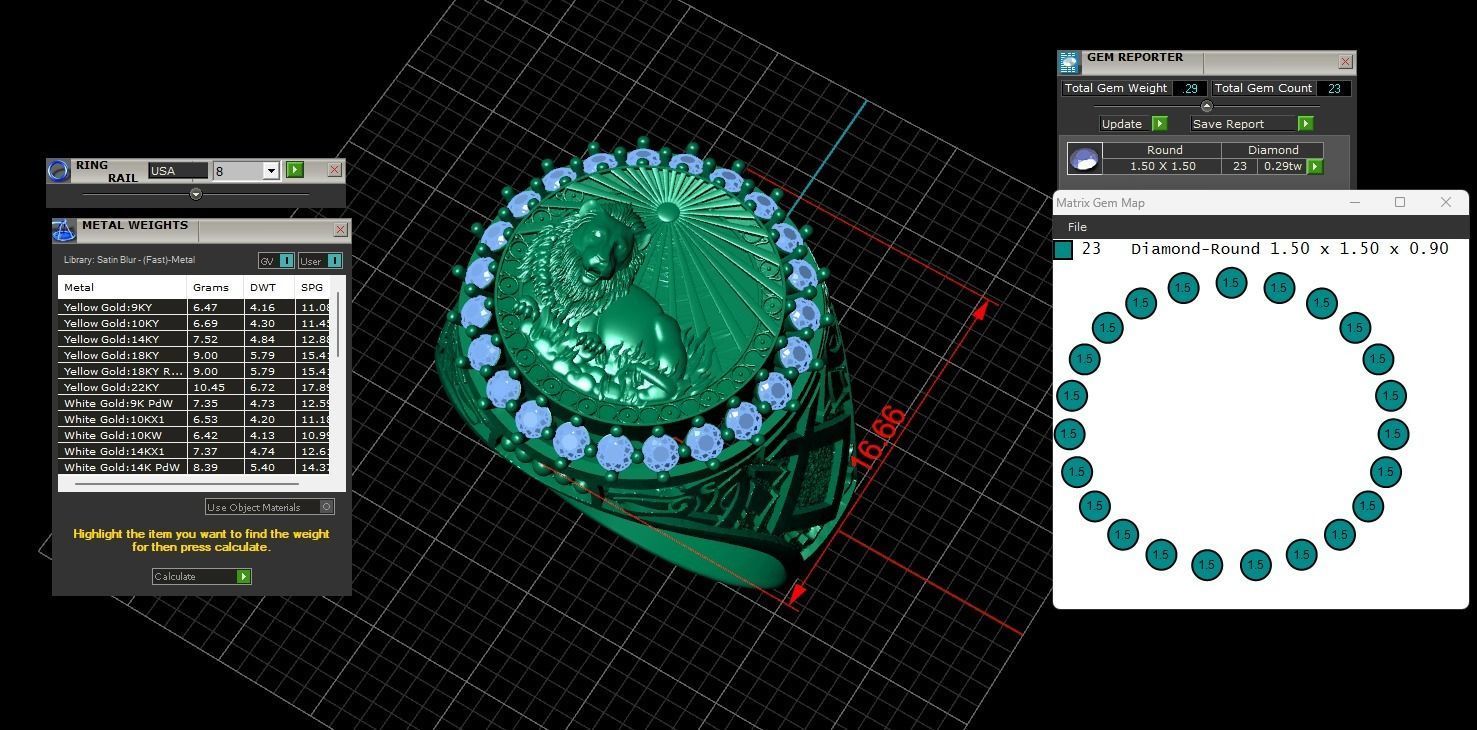Click the Ring Rail tool icon

(x=59, y=171)
